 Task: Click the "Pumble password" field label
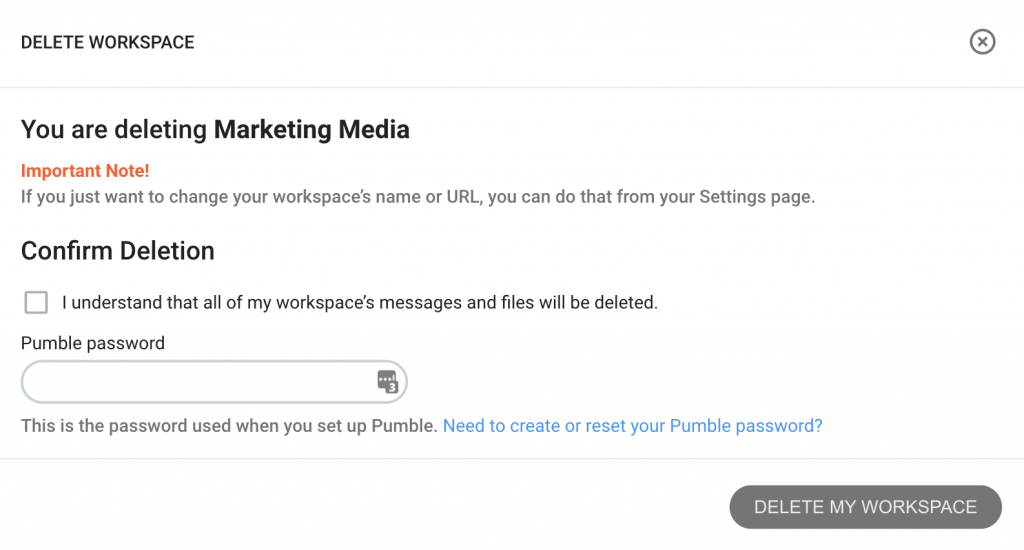tap(93, 343)
